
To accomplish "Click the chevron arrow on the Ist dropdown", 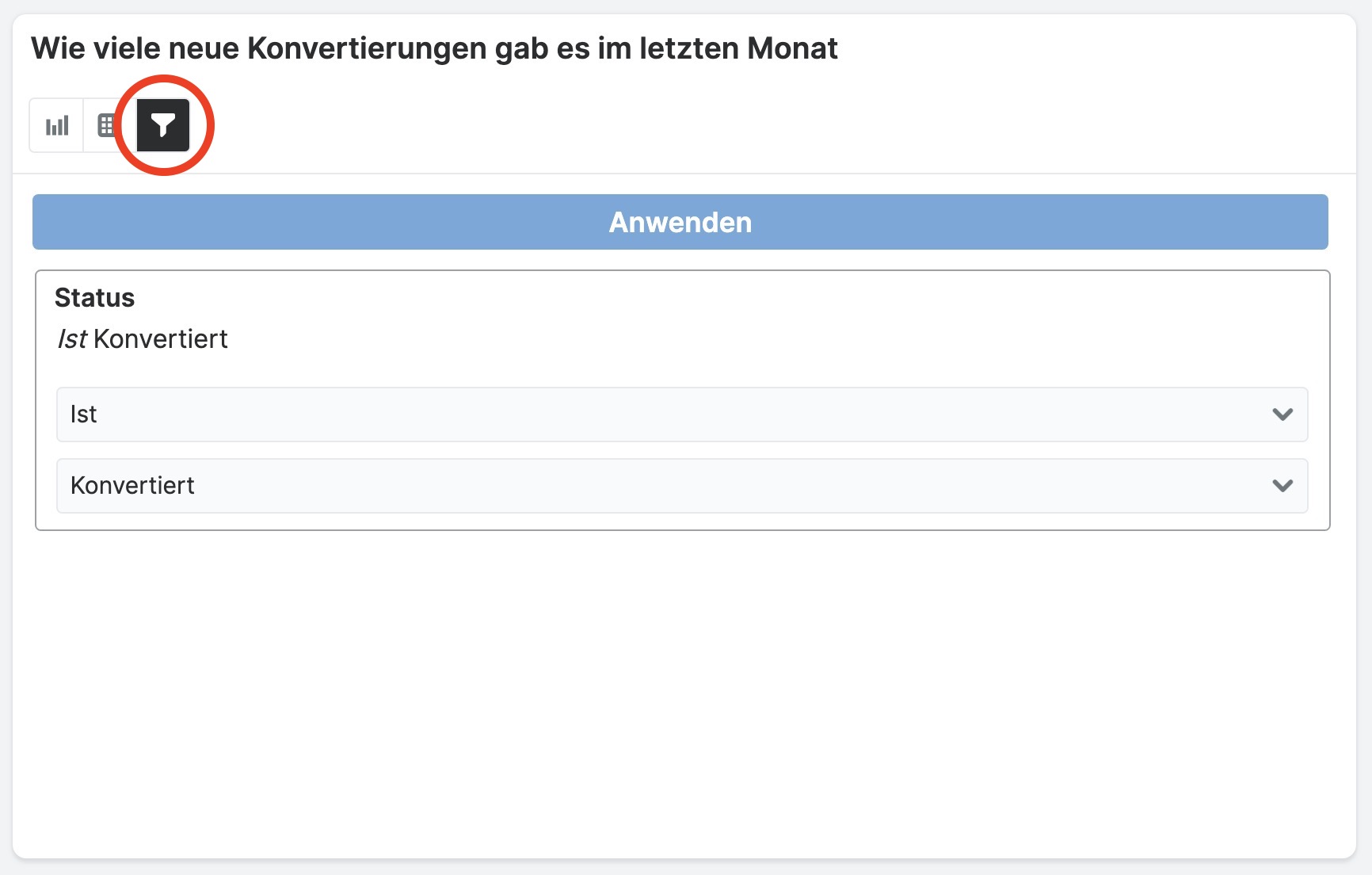I will pyautogui.click(x=1282, y=415).
